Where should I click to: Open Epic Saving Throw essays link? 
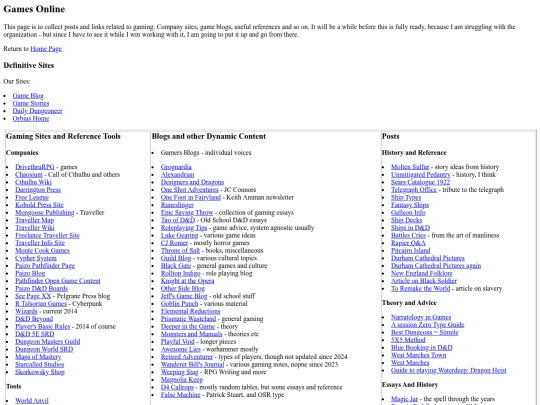[x=187, y=212]
